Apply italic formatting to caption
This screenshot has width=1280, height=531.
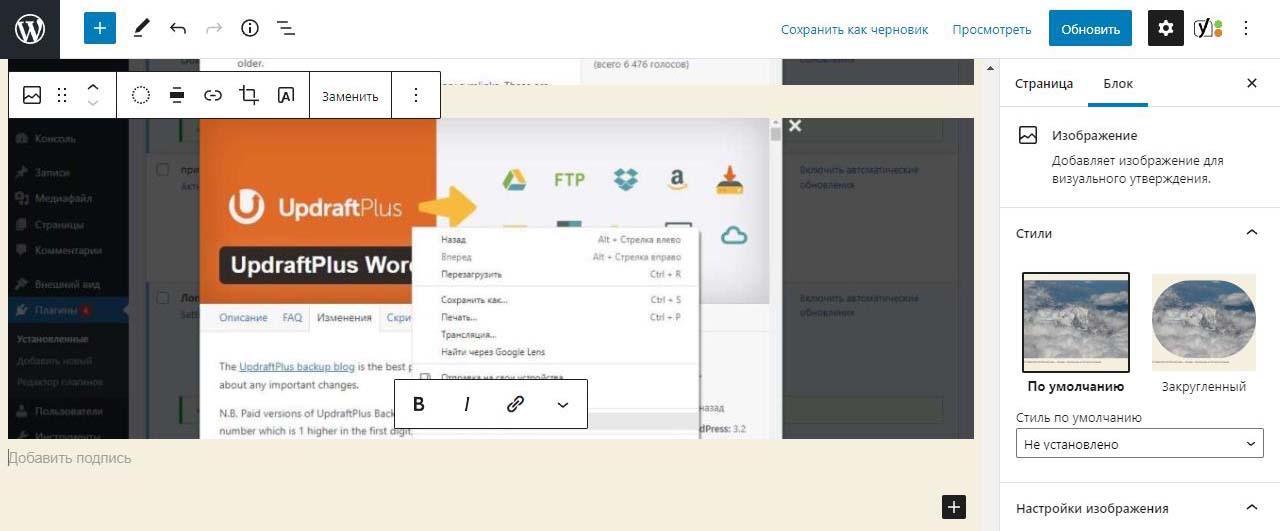tap(466, 404)
